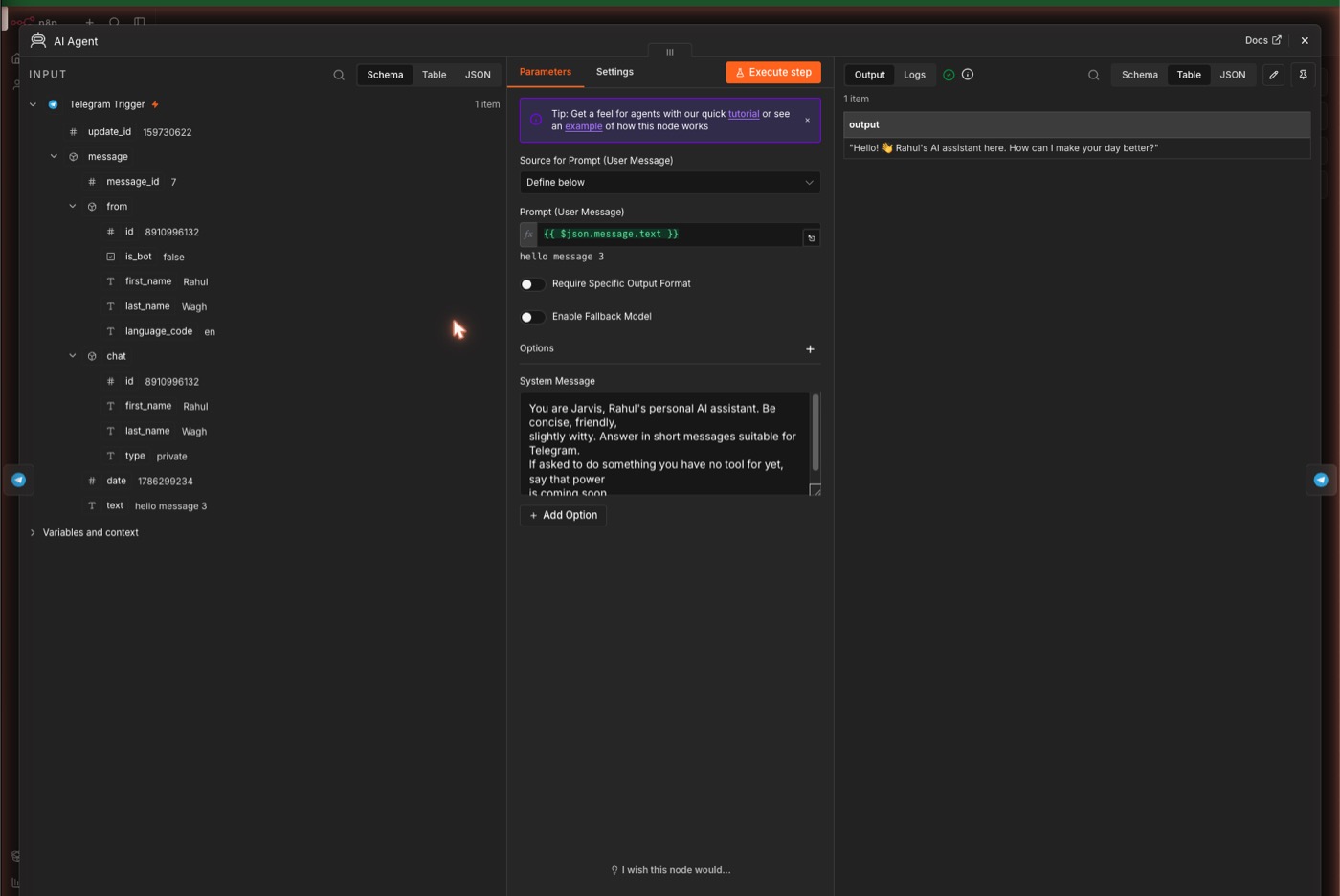1340x896 pixels.
Task: Select the output panel JSON view
Action: tap(1232, 75)
